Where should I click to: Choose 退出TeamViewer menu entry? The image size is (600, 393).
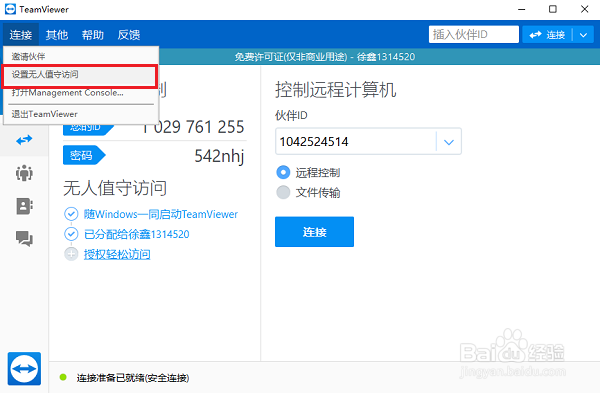click(x=81, y=114)
